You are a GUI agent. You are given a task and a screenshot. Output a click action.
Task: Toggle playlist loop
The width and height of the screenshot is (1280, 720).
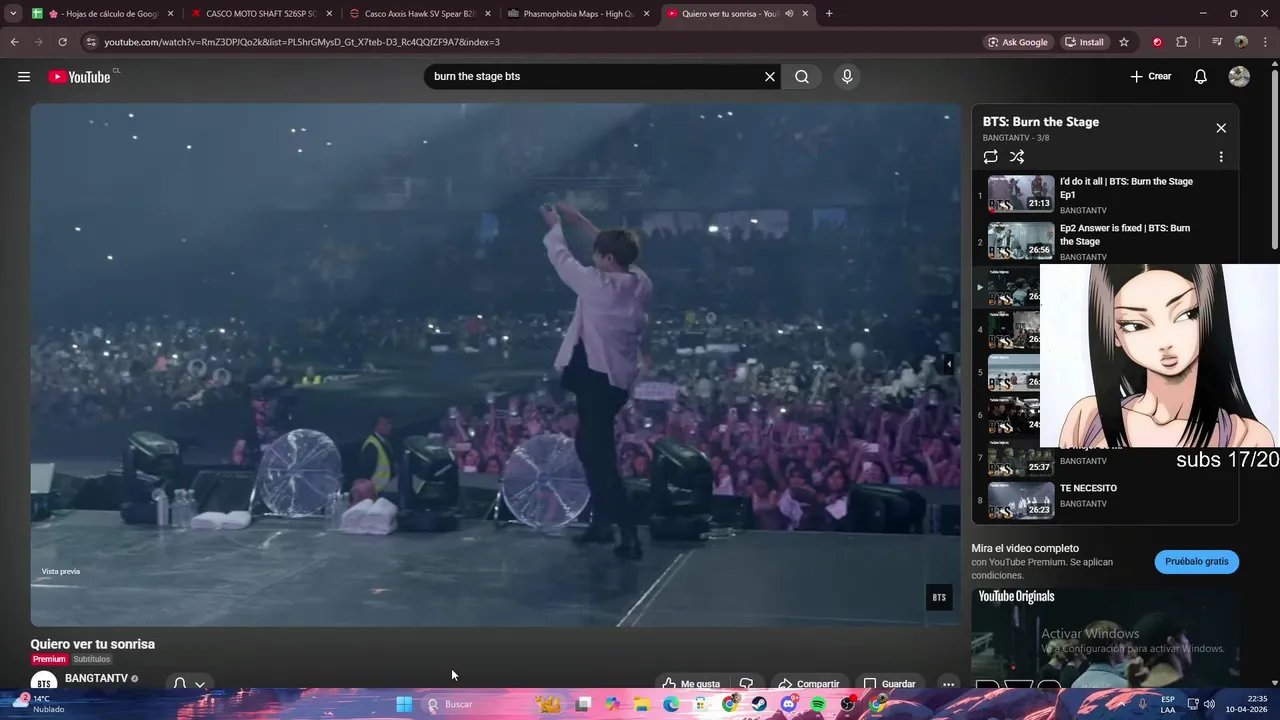[x=990, y=157]
